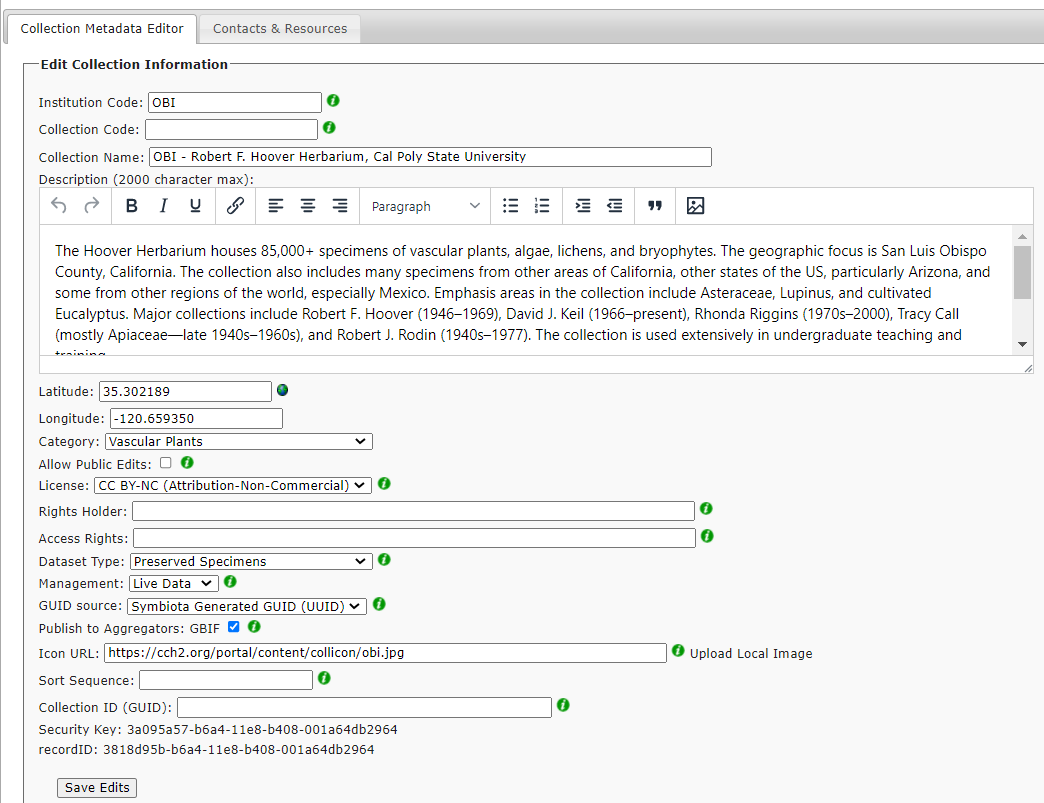Focus the Collection ID (GUID) field
Screen dimensions: 1044x803
tap(364, 707)
